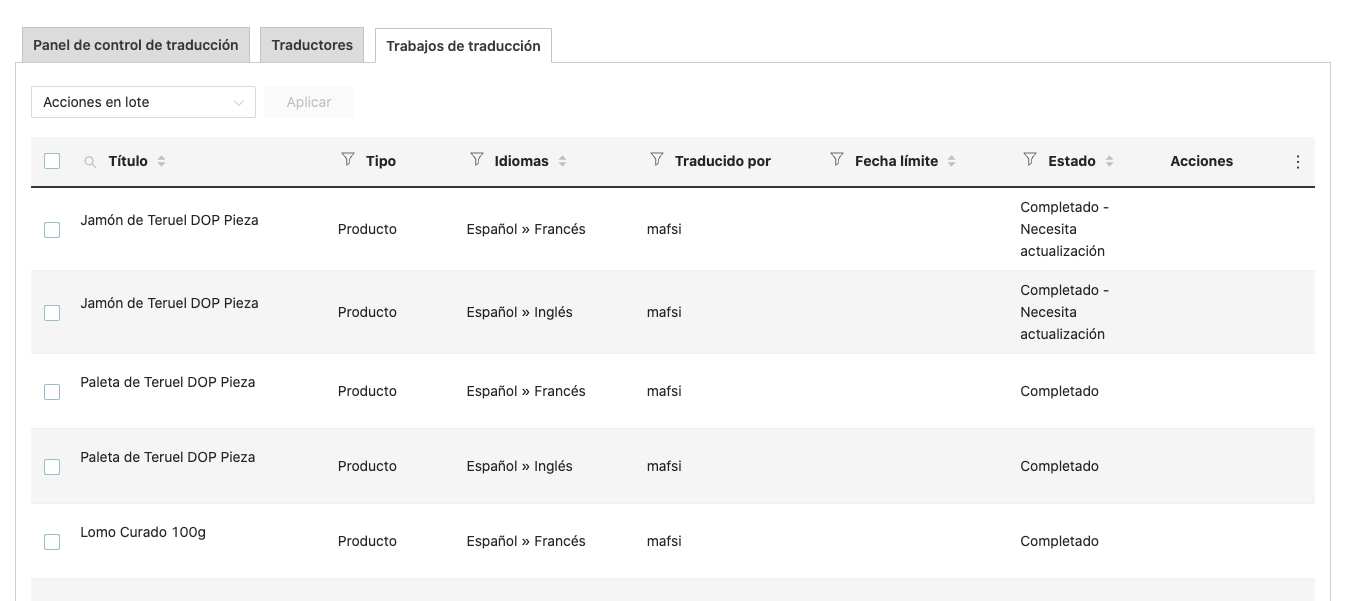The image size is (1345, 601).
Task: Switch to Panel de control de traducción tab
Action: point(136,45)
